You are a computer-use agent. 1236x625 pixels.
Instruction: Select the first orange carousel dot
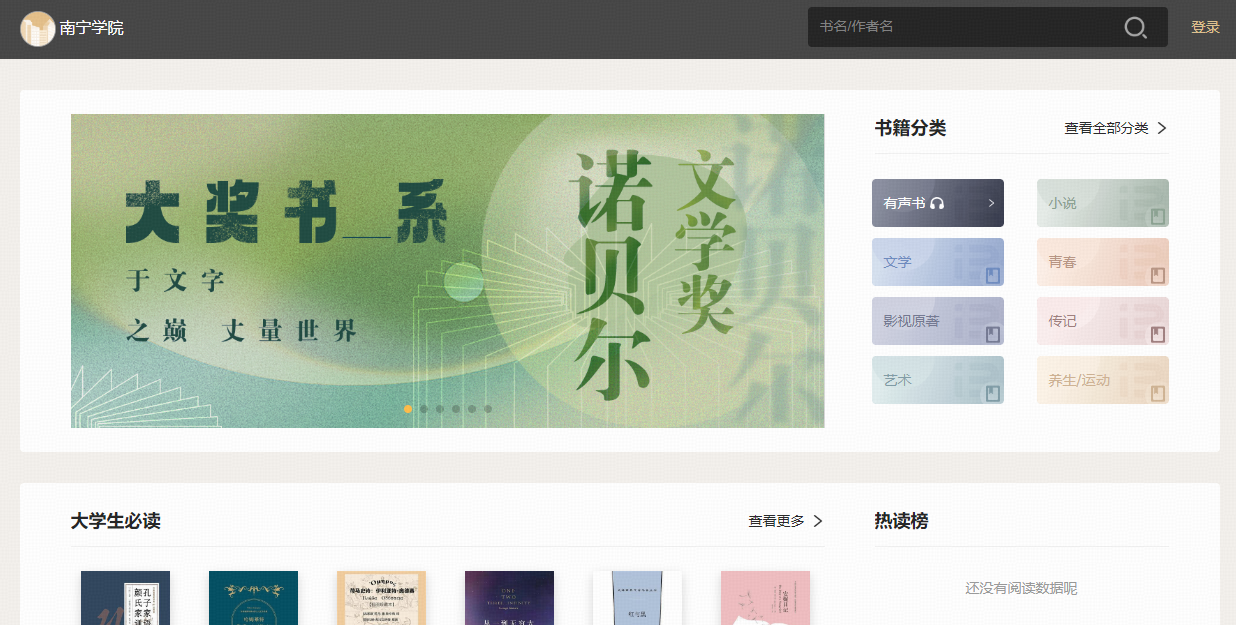pyautogui.click(x=408, y=409)
